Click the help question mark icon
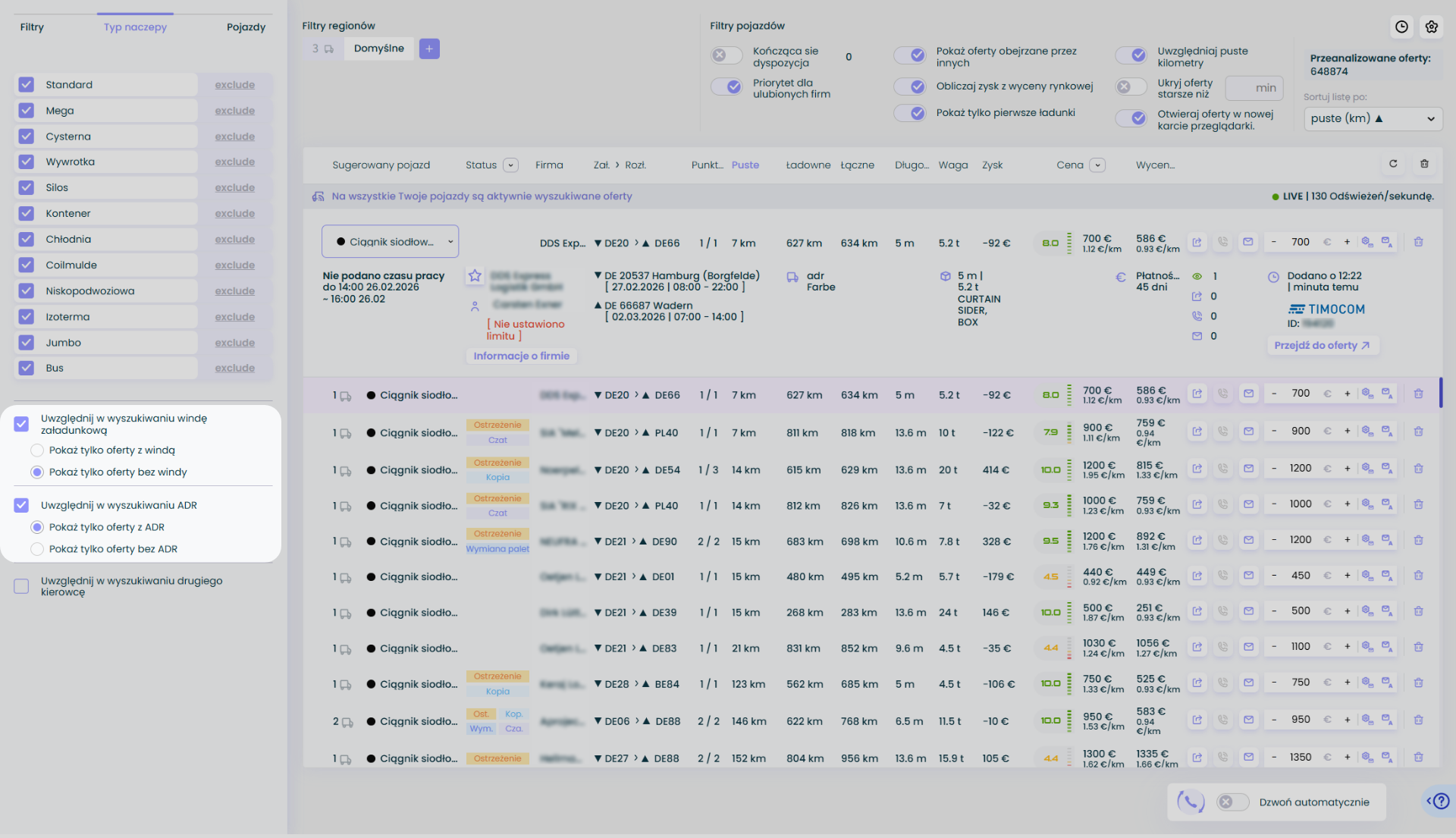1456x838 pixels. point(1441,801)
